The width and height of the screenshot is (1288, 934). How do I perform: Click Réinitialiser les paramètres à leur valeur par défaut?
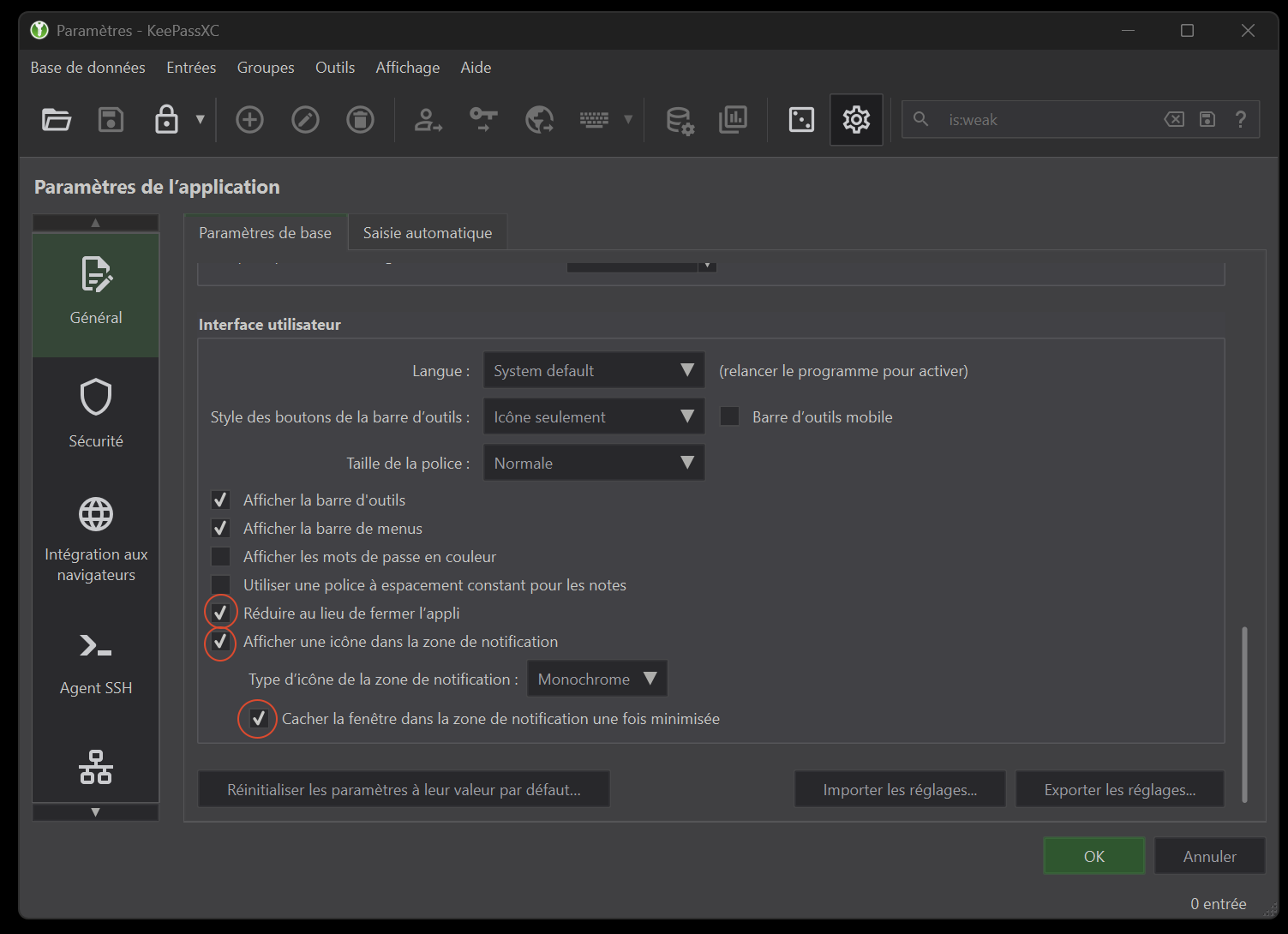(x=404, y=789)
